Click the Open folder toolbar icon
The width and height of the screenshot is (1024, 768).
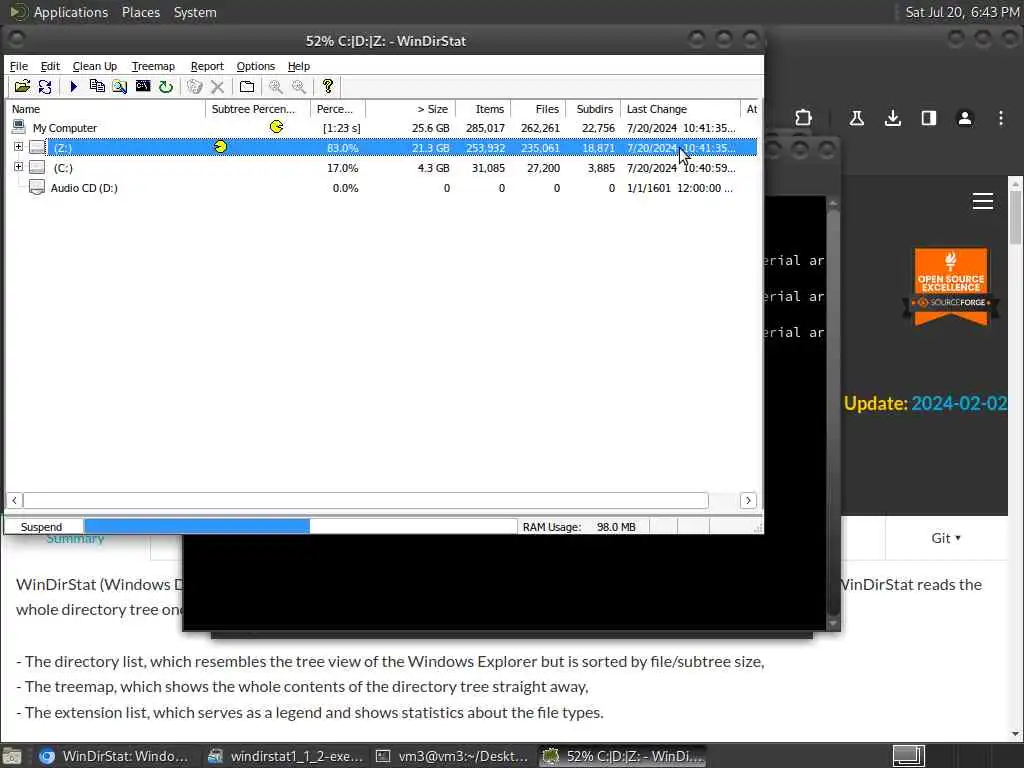click(22, 86)
